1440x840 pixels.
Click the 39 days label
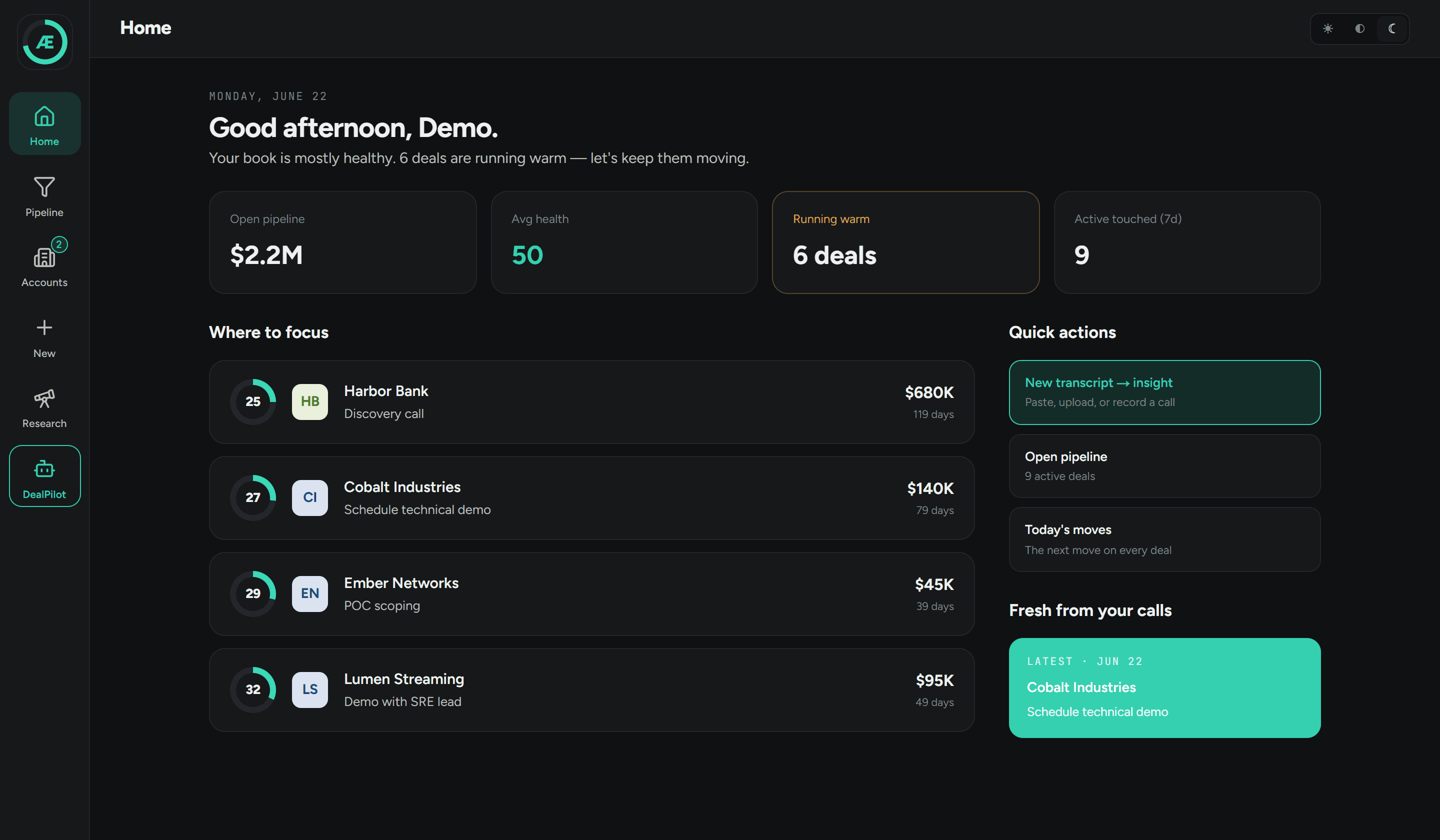point(935,606)
